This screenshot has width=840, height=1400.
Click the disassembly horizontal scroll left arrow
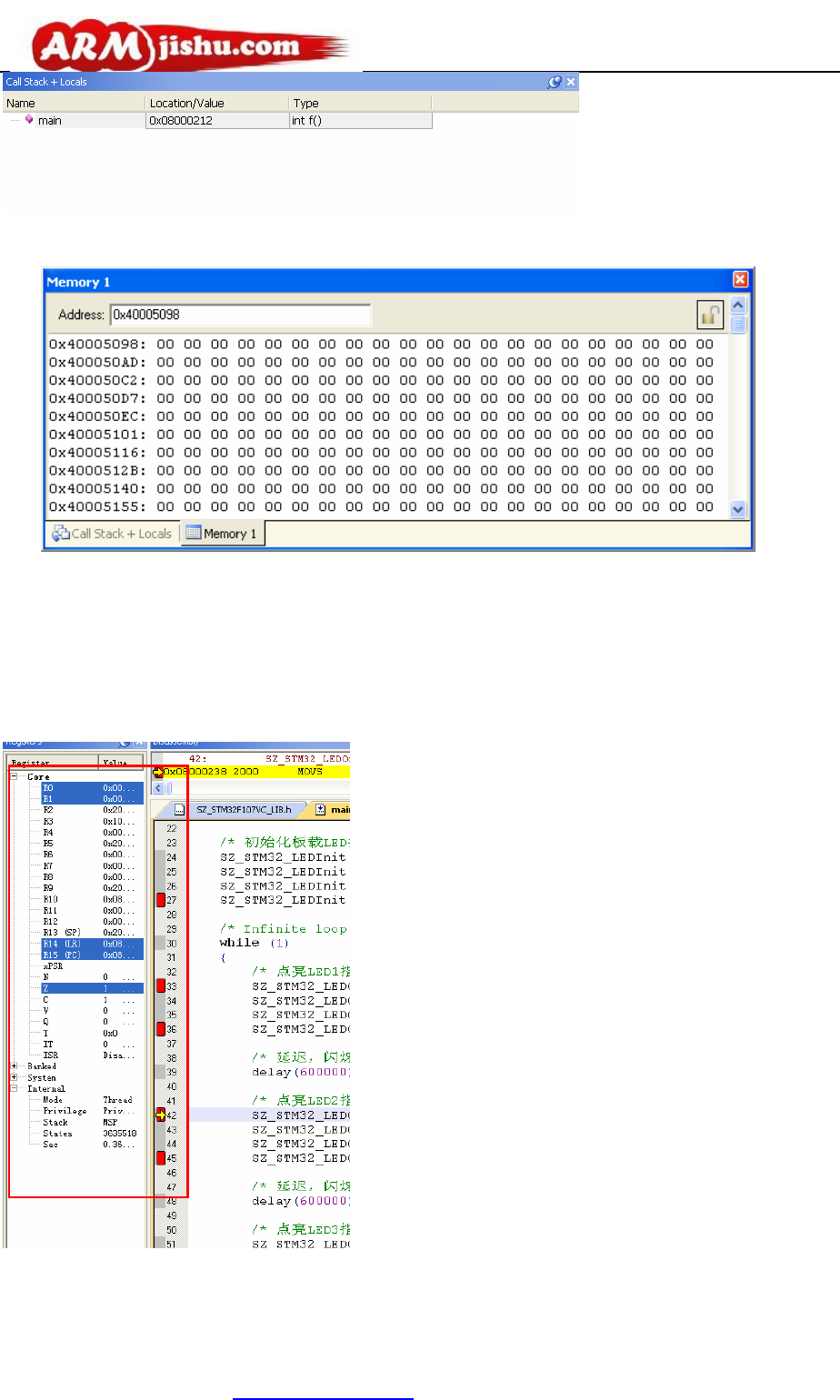158,788
